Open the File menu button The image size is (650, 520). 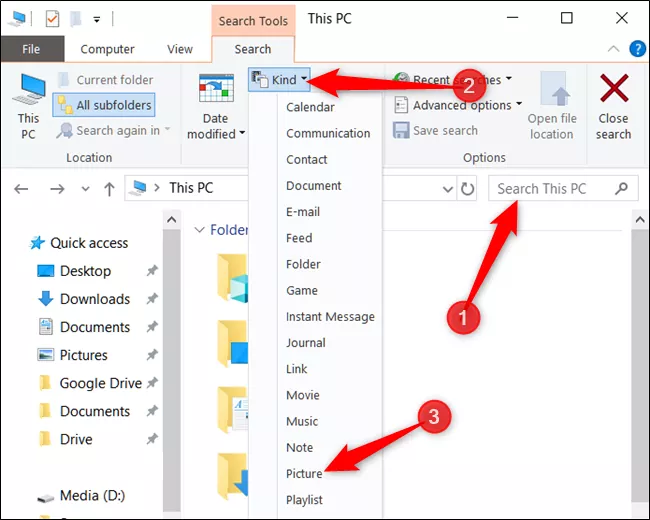point(31,49)
